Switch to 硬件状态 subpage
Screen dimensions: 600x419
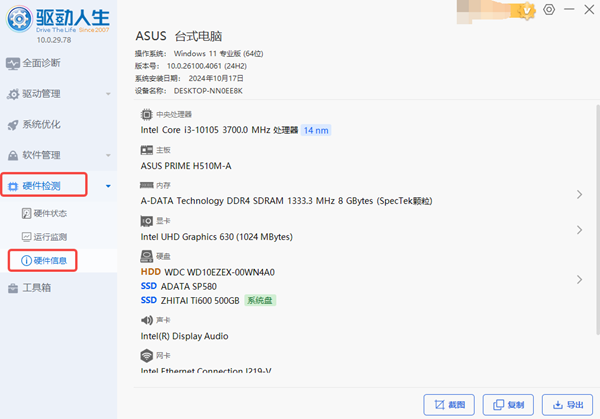(x=50, y=214)
